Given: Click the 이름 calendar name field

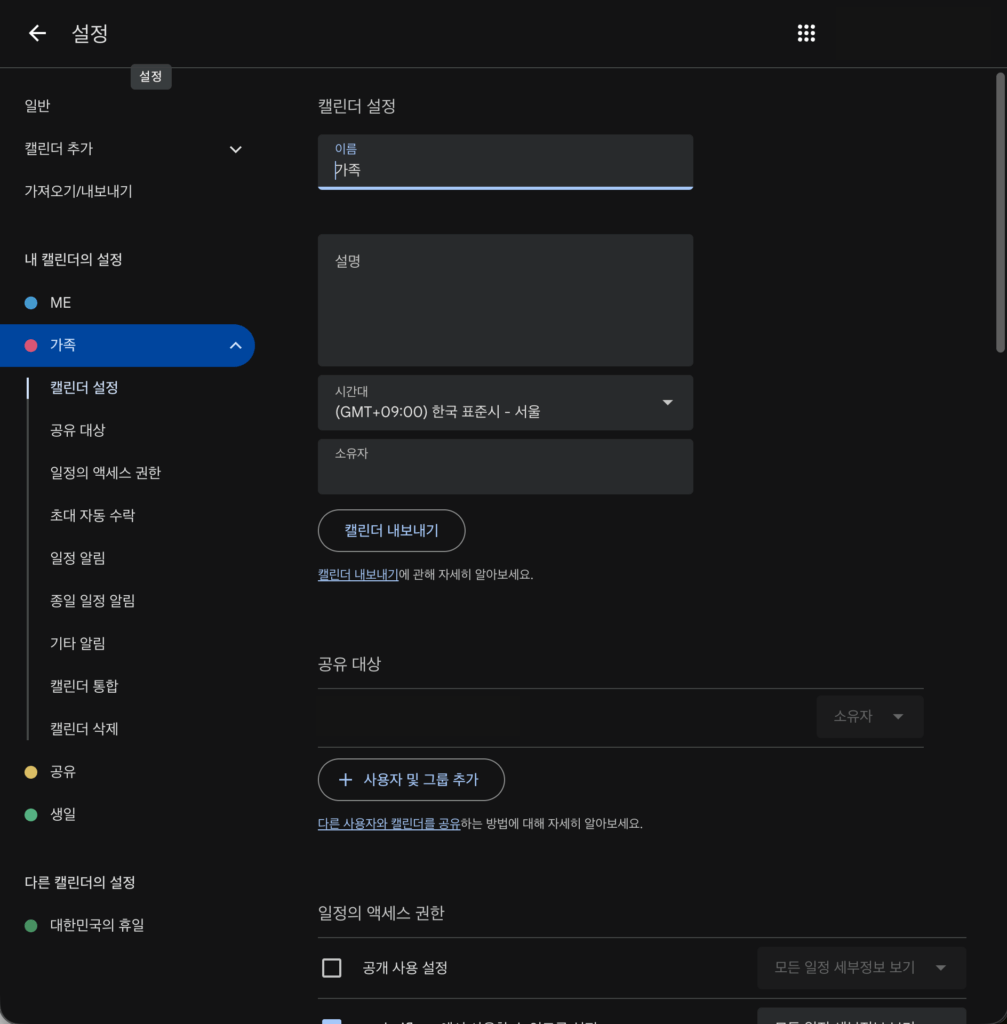Looking at the screenshot, I should tap(505, 170).
